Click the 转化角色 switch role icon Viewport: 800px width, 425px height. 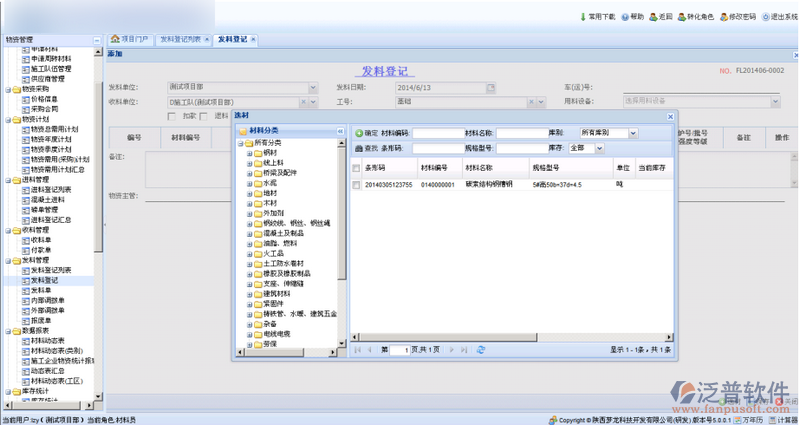click(682, 17)
